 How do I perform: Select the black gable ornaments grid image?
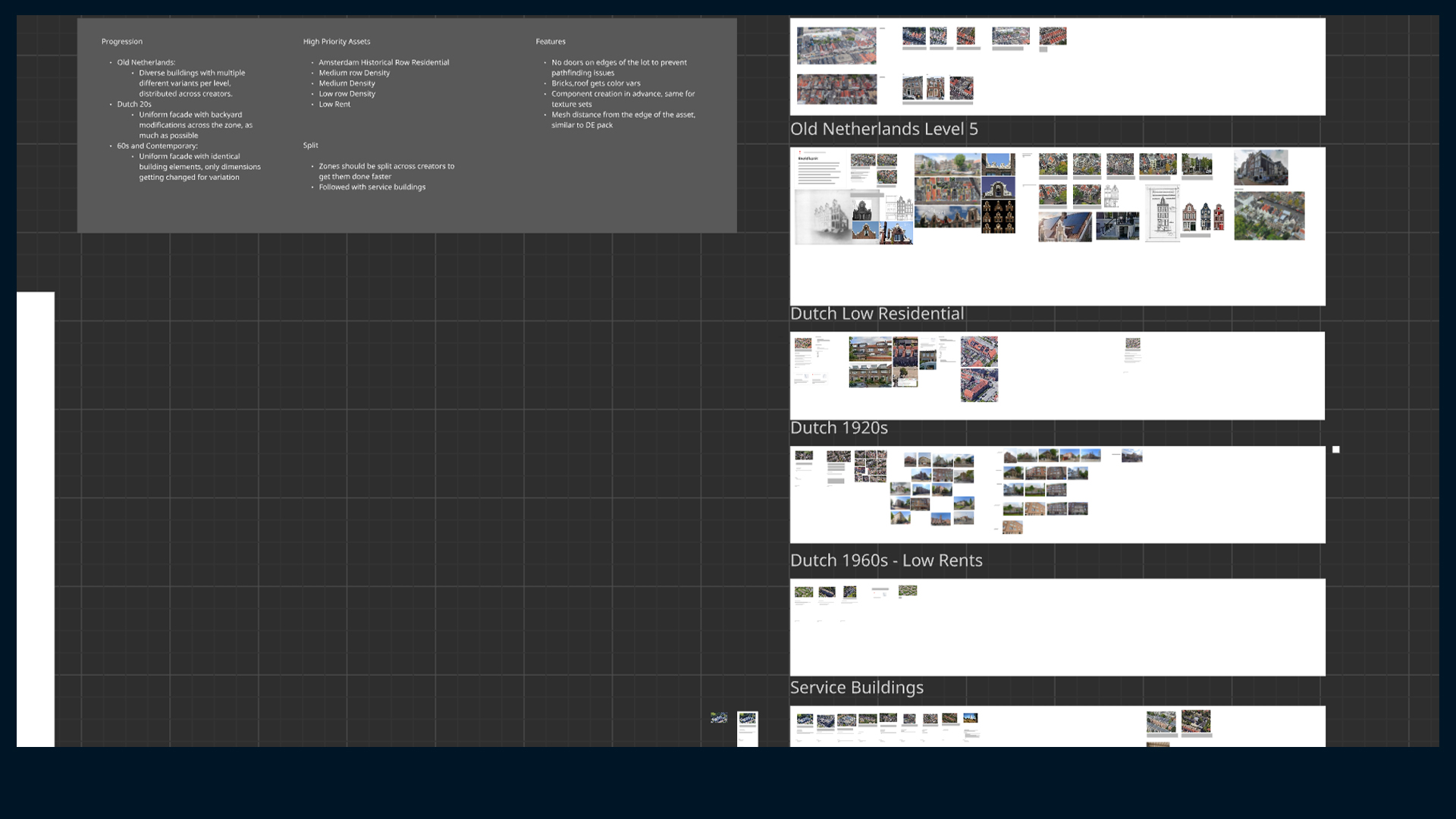(998, 217)
